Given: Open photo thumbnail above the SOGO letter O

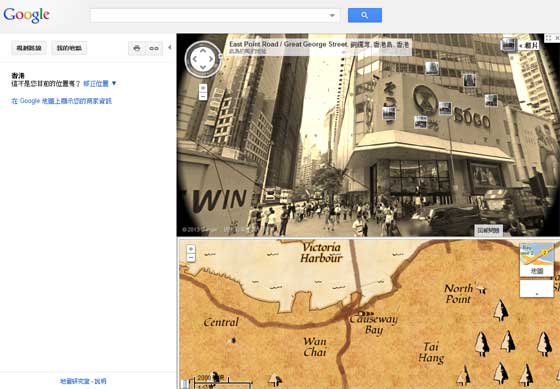Looking at the screenshot, I should coord(491,100).
